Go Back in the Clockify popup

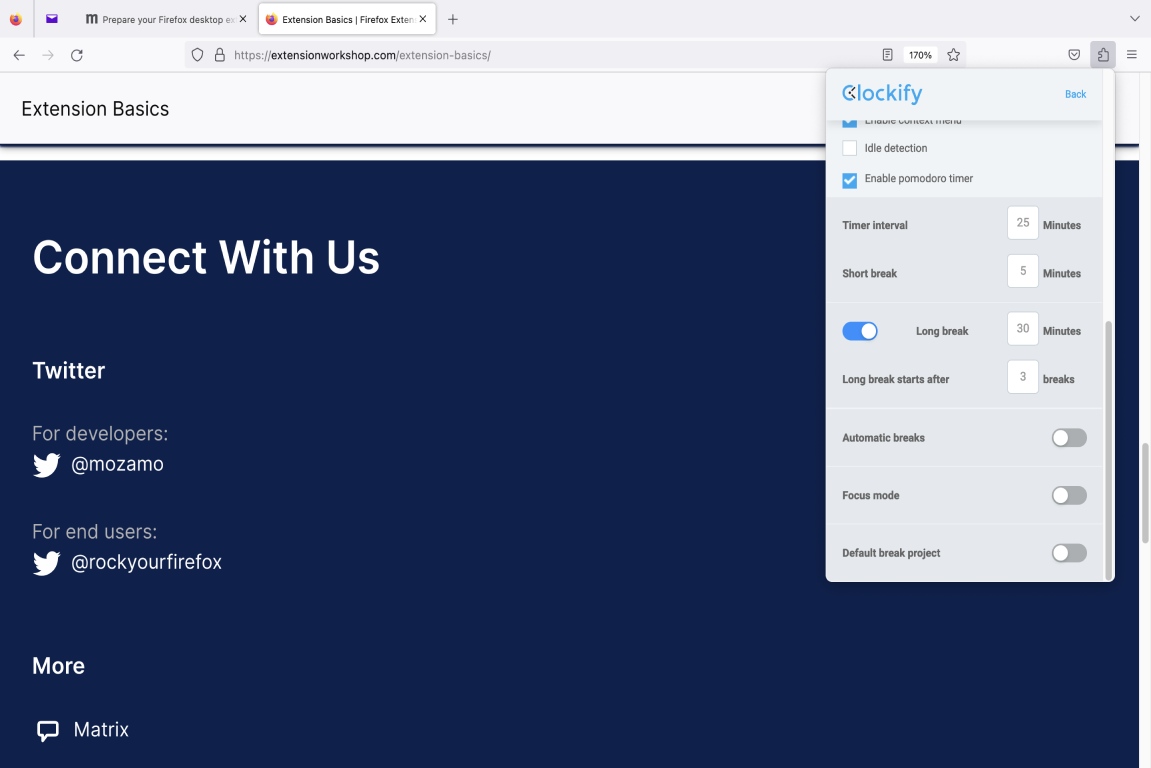[x=1075, y=94]
